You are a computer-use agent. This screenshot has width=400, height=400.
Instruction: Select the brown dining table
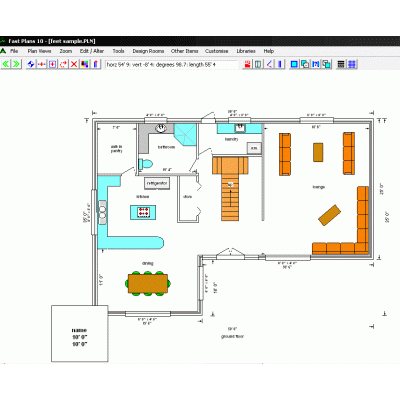click(148, 283)
